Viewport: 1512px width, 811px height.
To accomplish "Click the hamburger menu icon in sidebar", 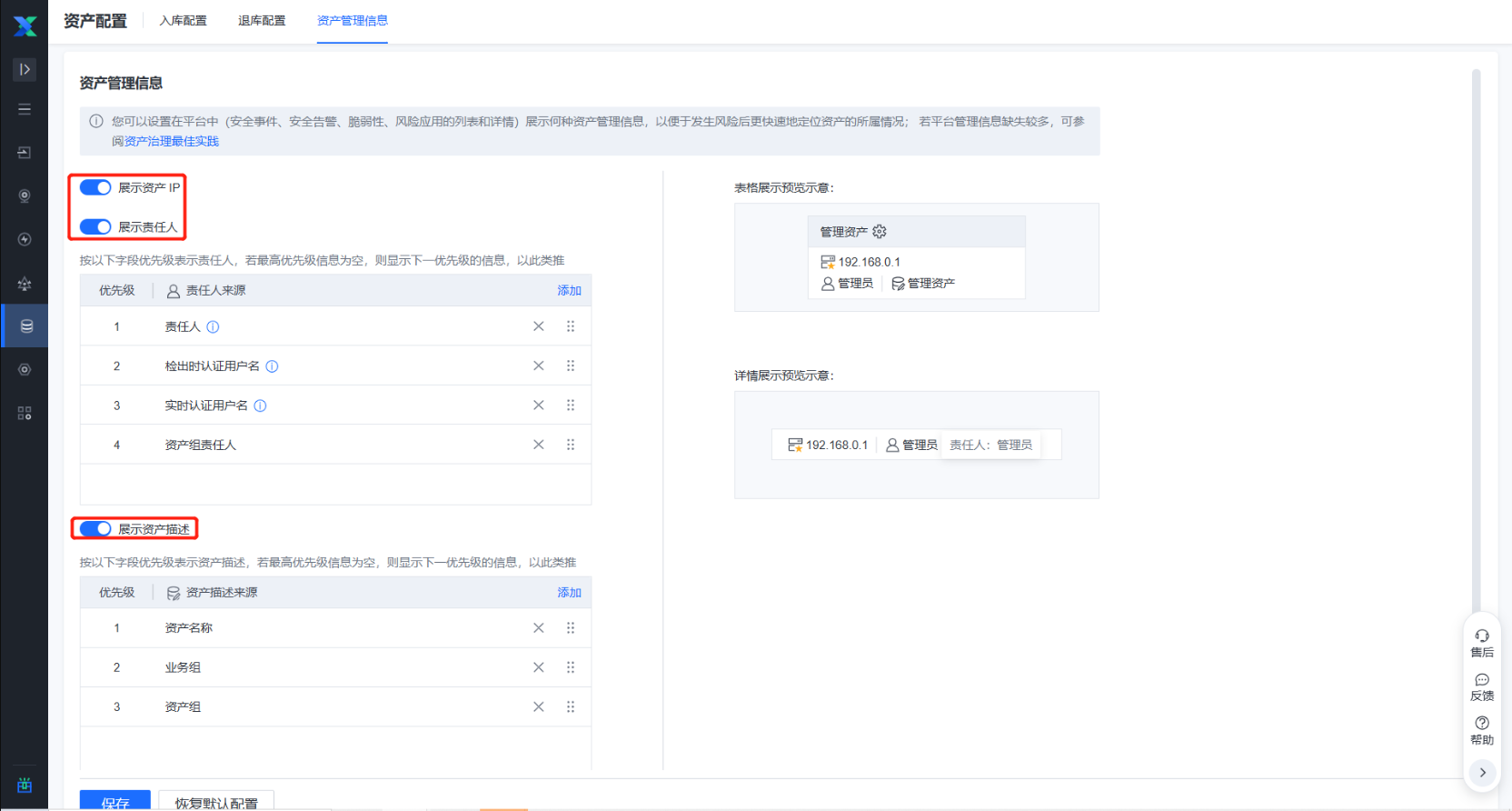I will point(25,109).
